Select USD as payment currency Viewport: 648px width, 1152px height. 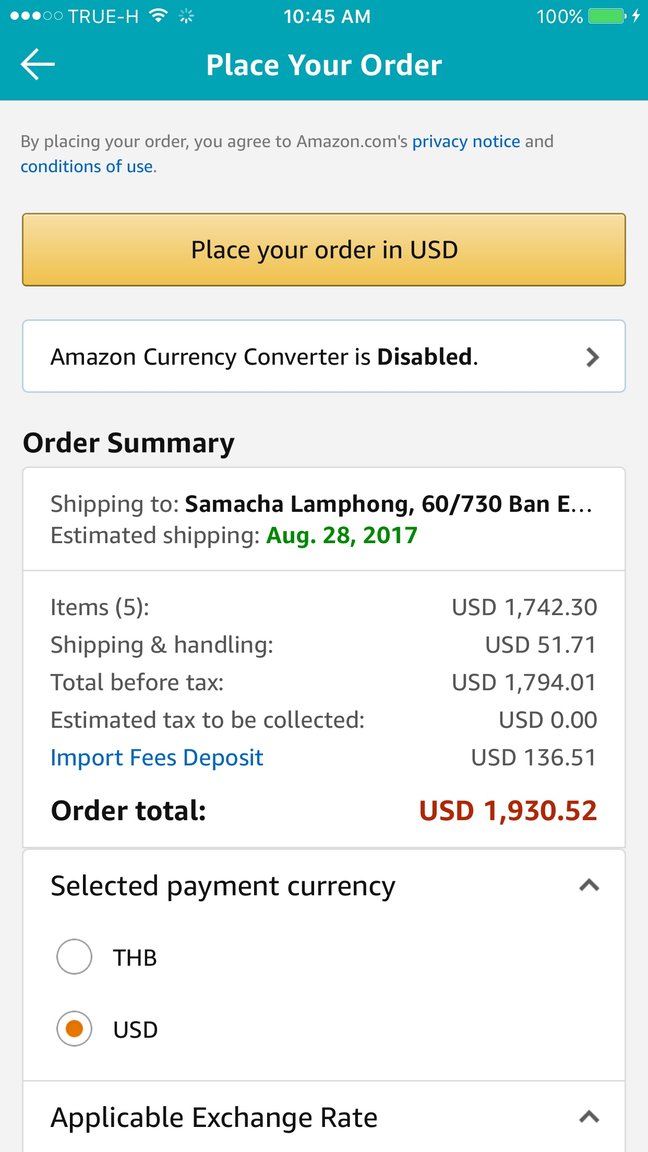[x=75, y=1029]
